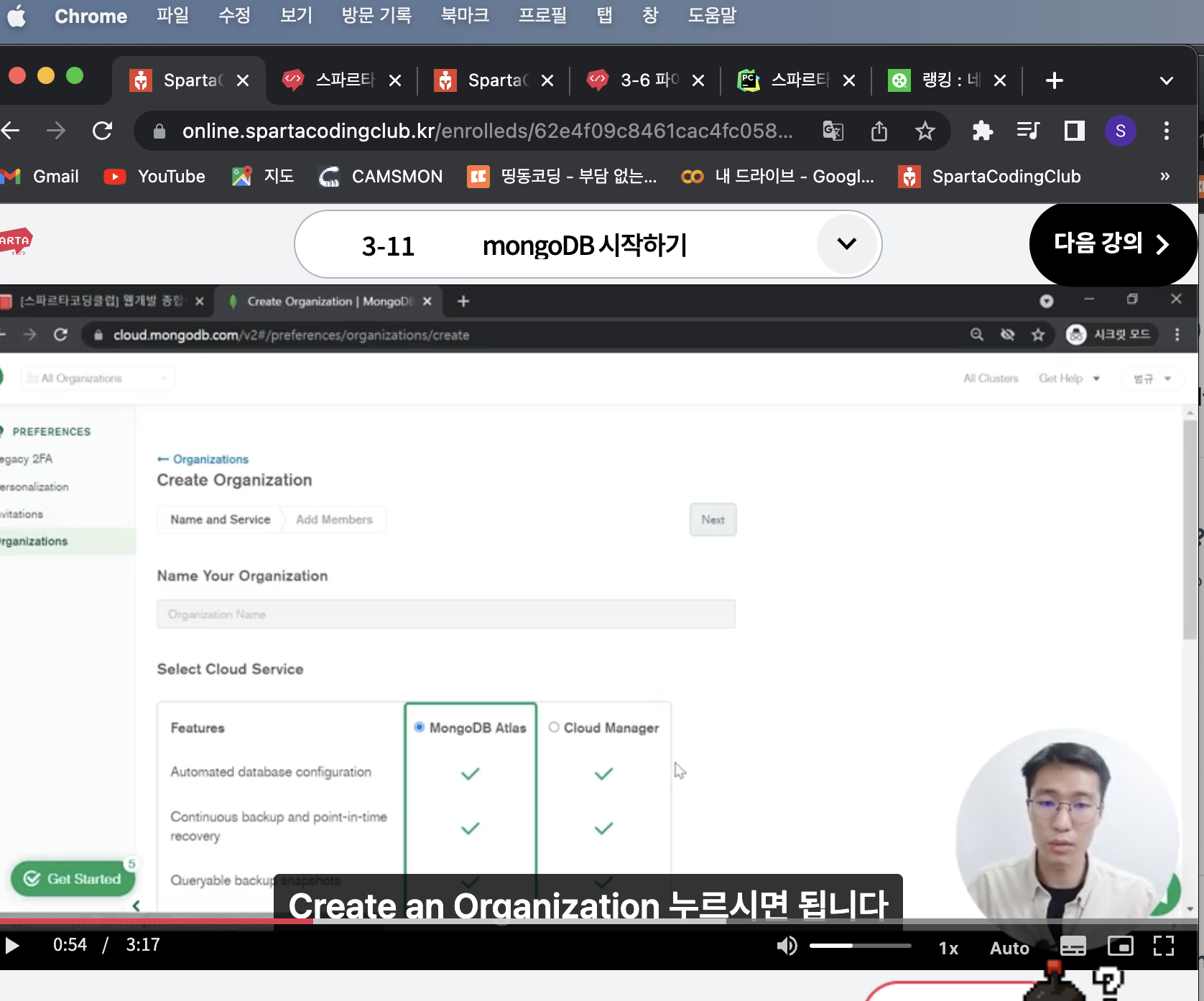Click the Next button

coord(713,519)
